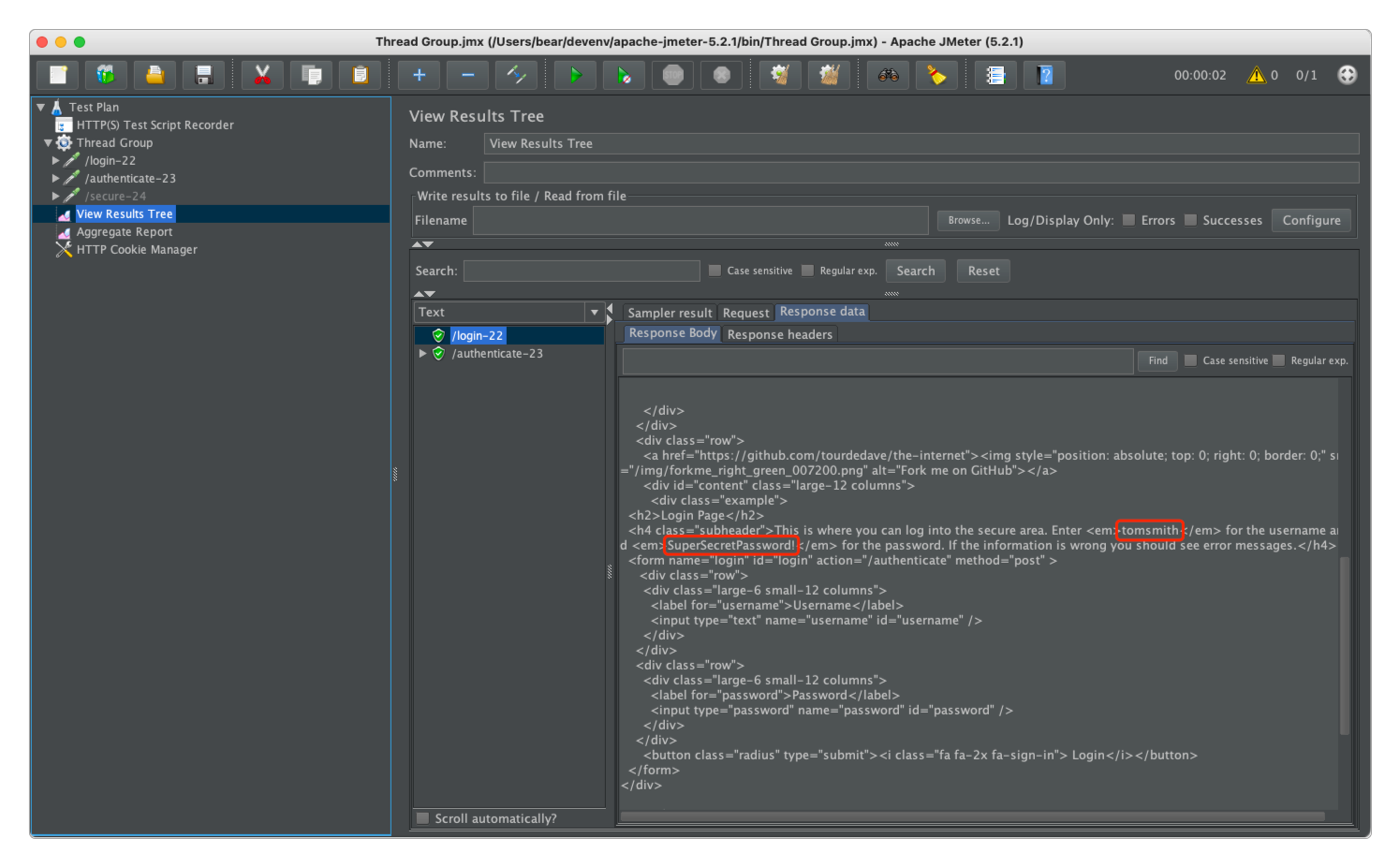The image size is (1400, 867).
Task: Collapse all tree nodes with minus icon
Action: pyautogui.click(x=467, y=75)
